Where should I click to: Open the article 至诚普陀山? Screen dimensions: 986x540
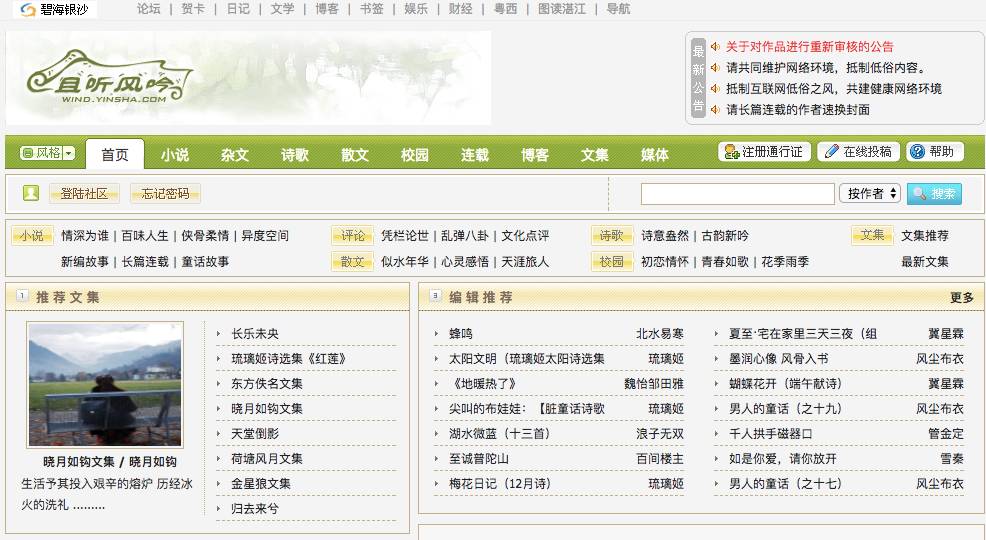(479, 459)
